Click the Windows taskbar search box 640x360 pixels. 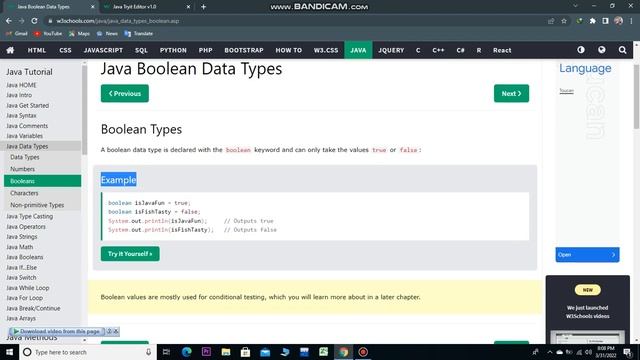[88, 352]
